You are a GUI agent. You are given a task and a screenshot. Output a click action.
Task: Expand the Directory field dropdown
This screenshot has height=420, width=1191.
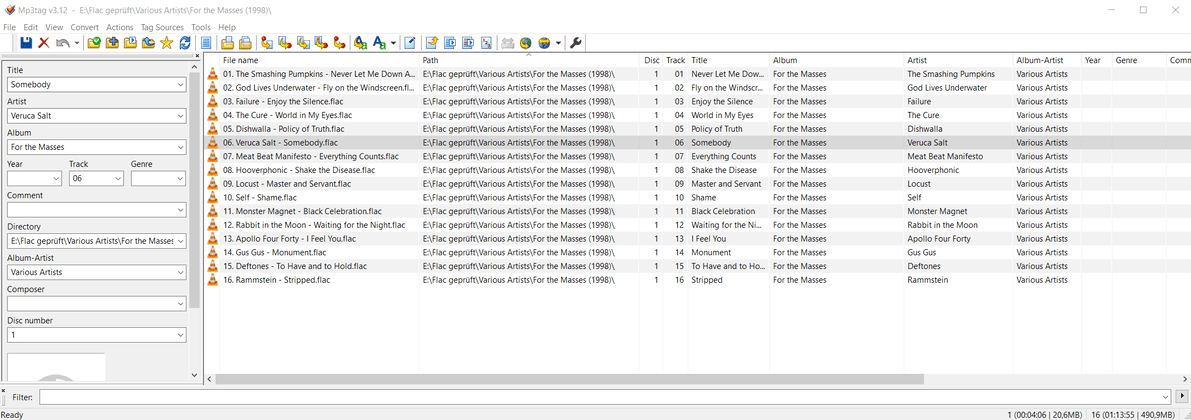point(180,241)
